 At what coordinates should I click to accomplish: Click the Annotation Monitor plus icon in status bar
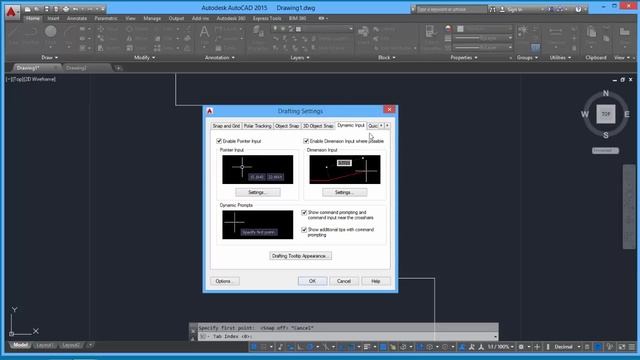(x=537, y=347)
